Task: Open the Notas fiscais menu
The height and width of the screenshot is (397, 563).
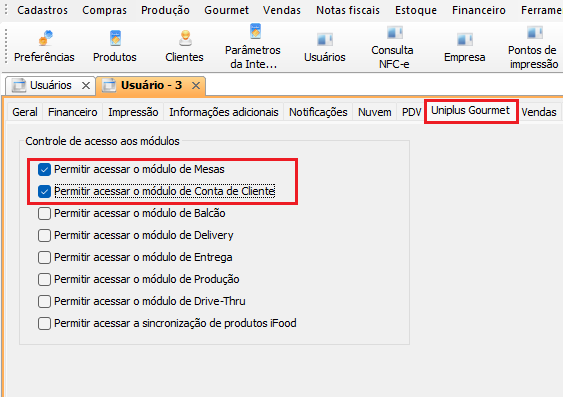Action: 348,10
